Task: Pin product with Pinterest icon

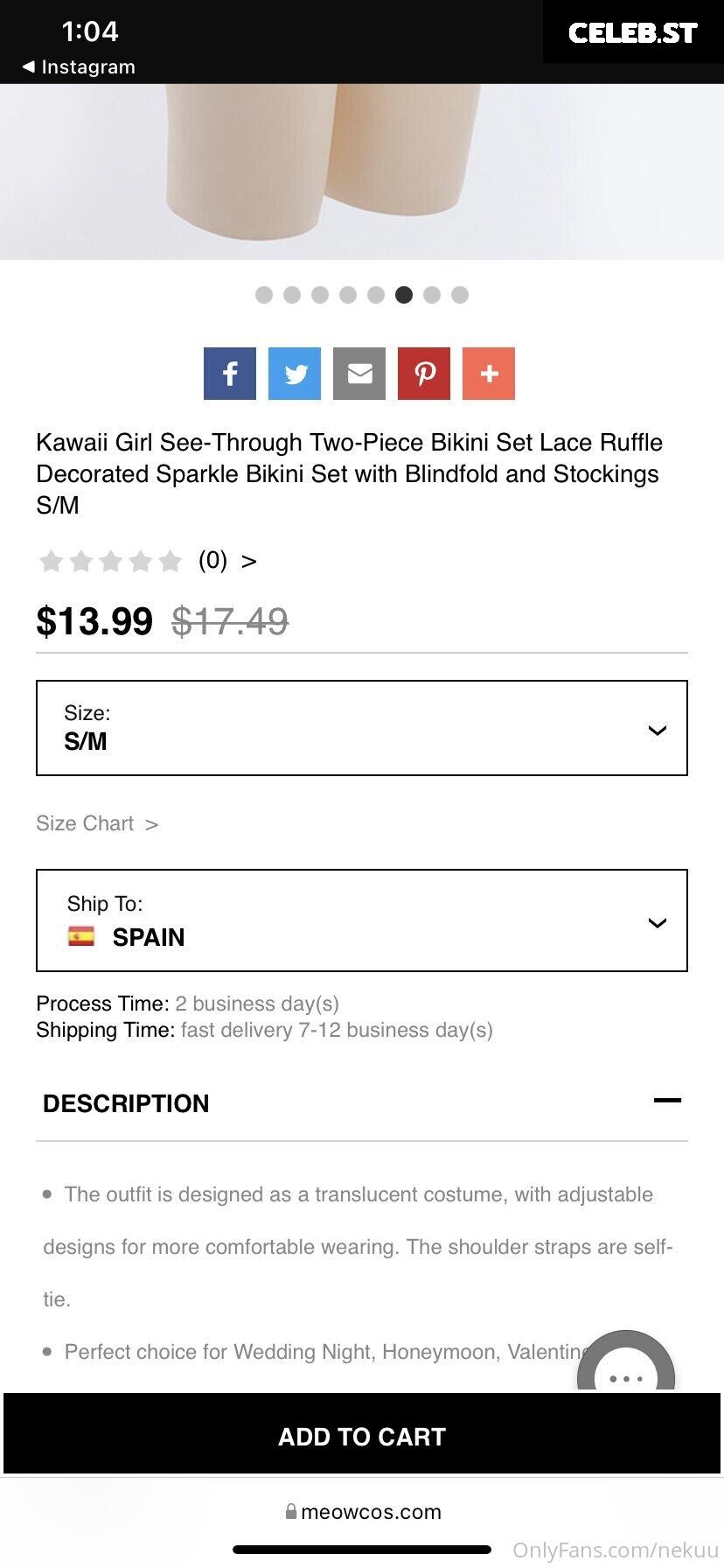Action: (x=424, y=374)
